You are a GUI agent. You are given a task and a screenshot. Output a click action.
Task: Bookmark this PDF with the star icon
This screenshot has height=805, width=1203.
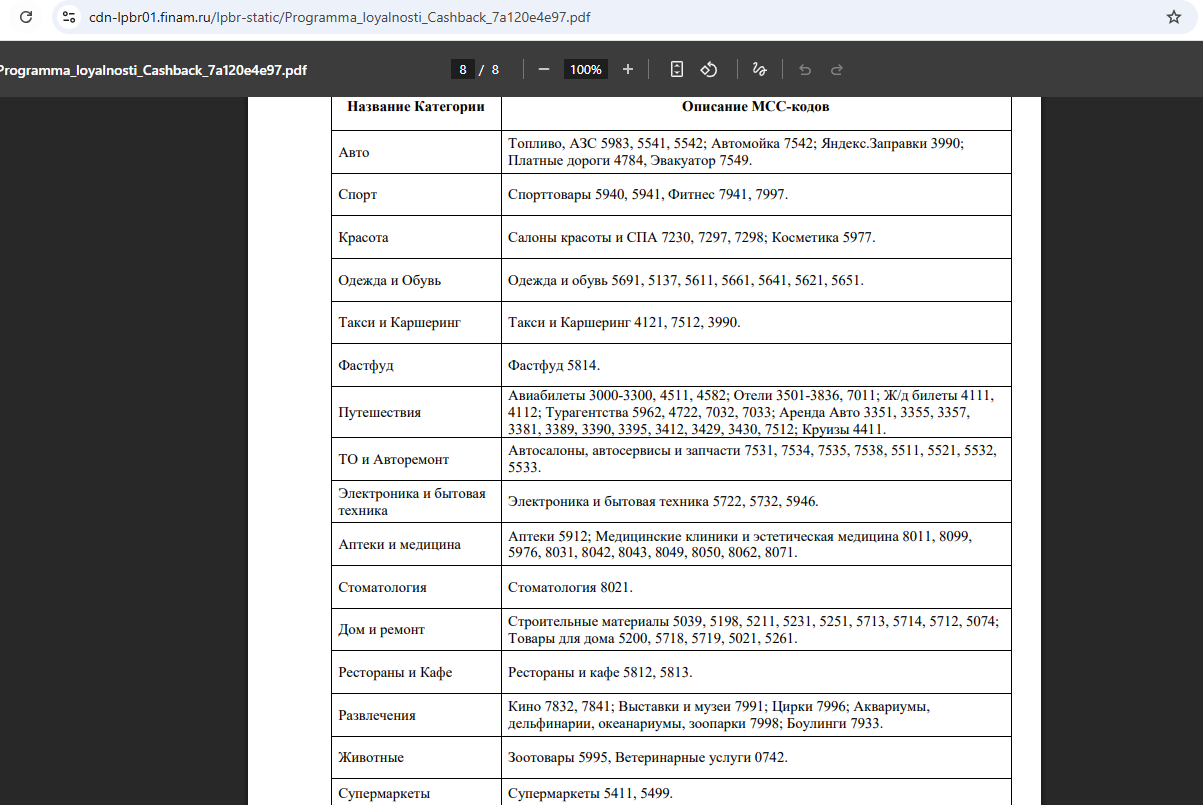(1173, 17)
